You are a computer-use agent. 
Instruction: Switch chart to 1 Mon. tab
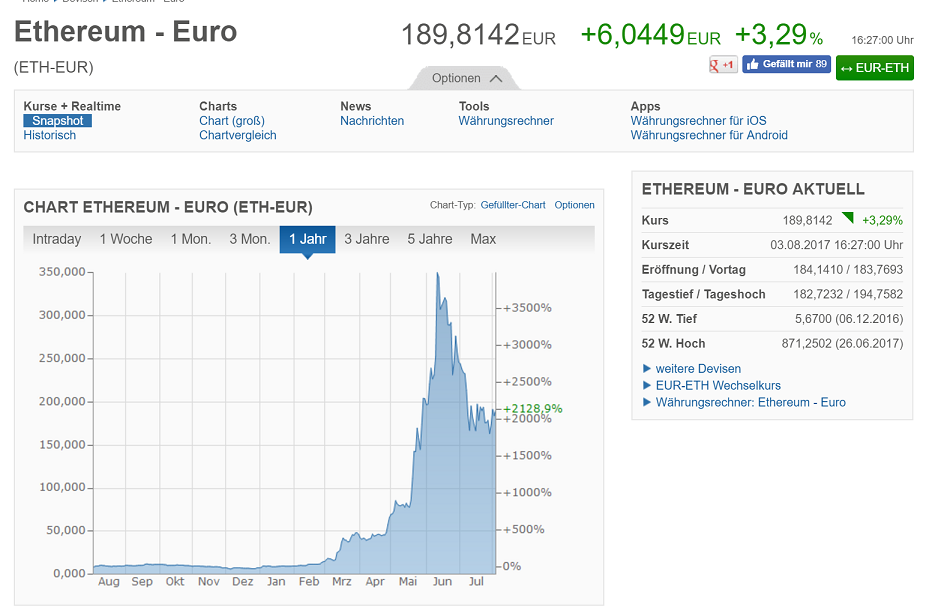(191, 239)
